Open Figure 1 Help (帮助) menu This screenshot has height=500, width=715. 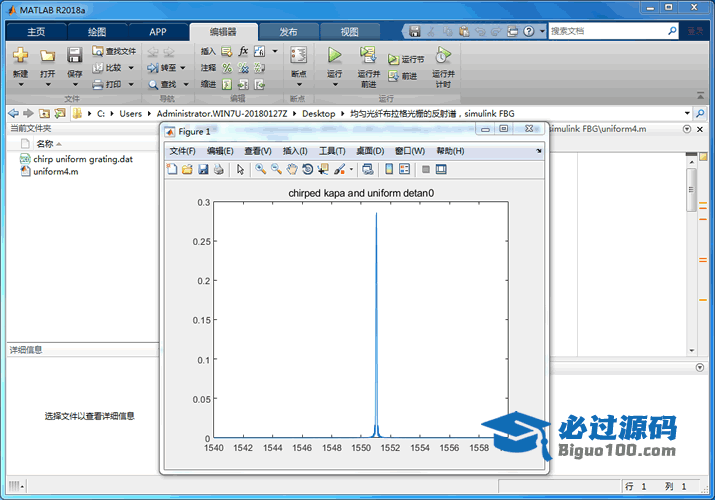[x=450, y=151]
